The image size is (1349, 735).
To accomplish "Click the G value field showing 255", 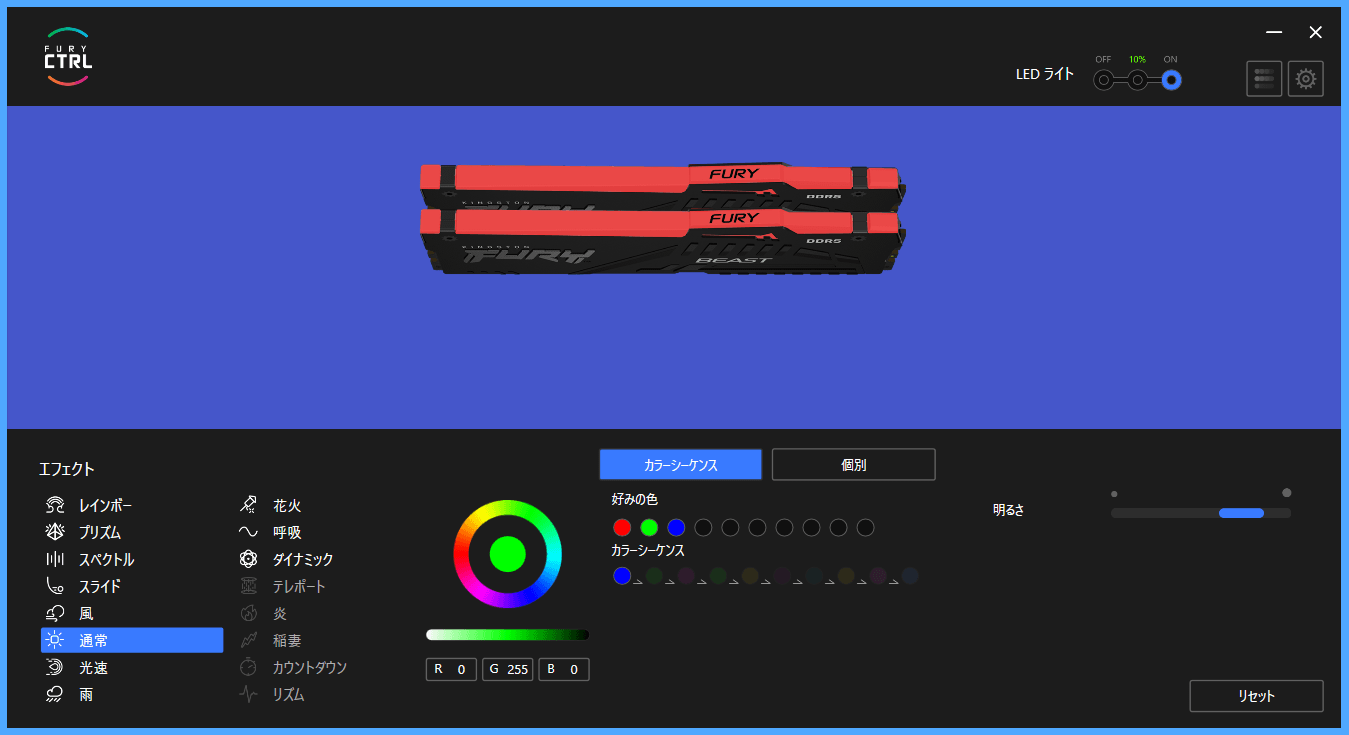I will coord(507,669).
